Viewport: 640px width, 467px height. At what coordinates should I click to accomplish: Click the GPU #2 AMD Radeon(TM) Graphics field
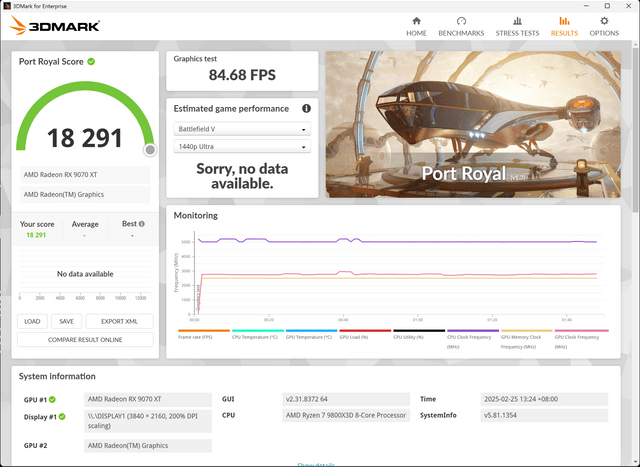pos(148,446)
